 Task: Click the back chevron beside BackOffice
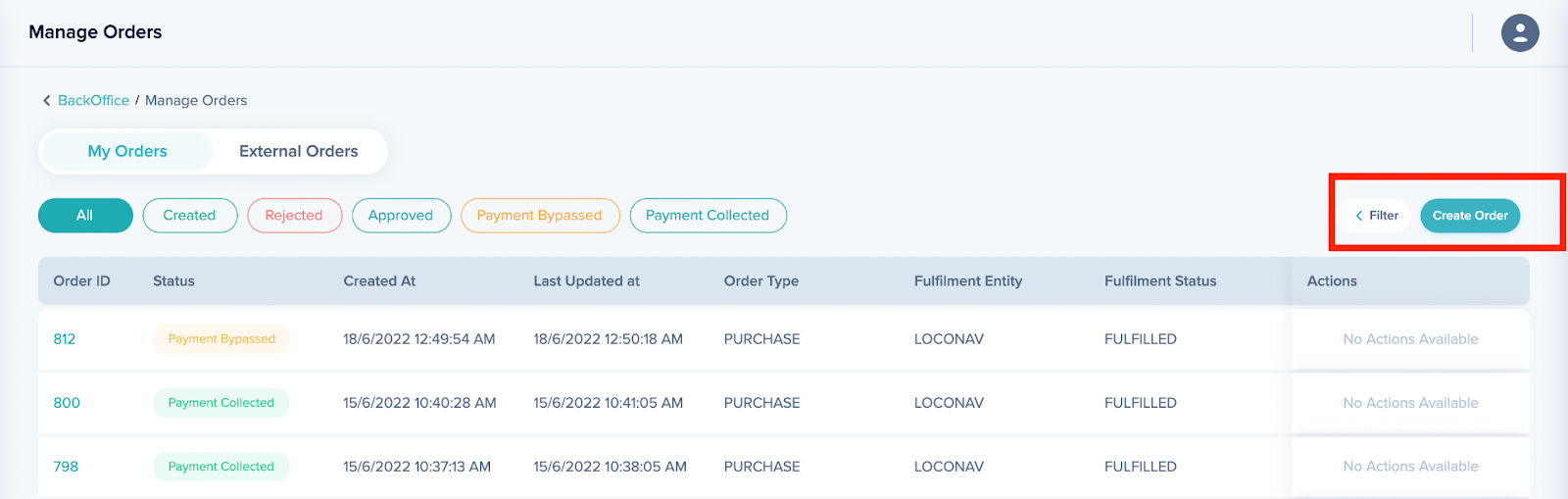46,101
